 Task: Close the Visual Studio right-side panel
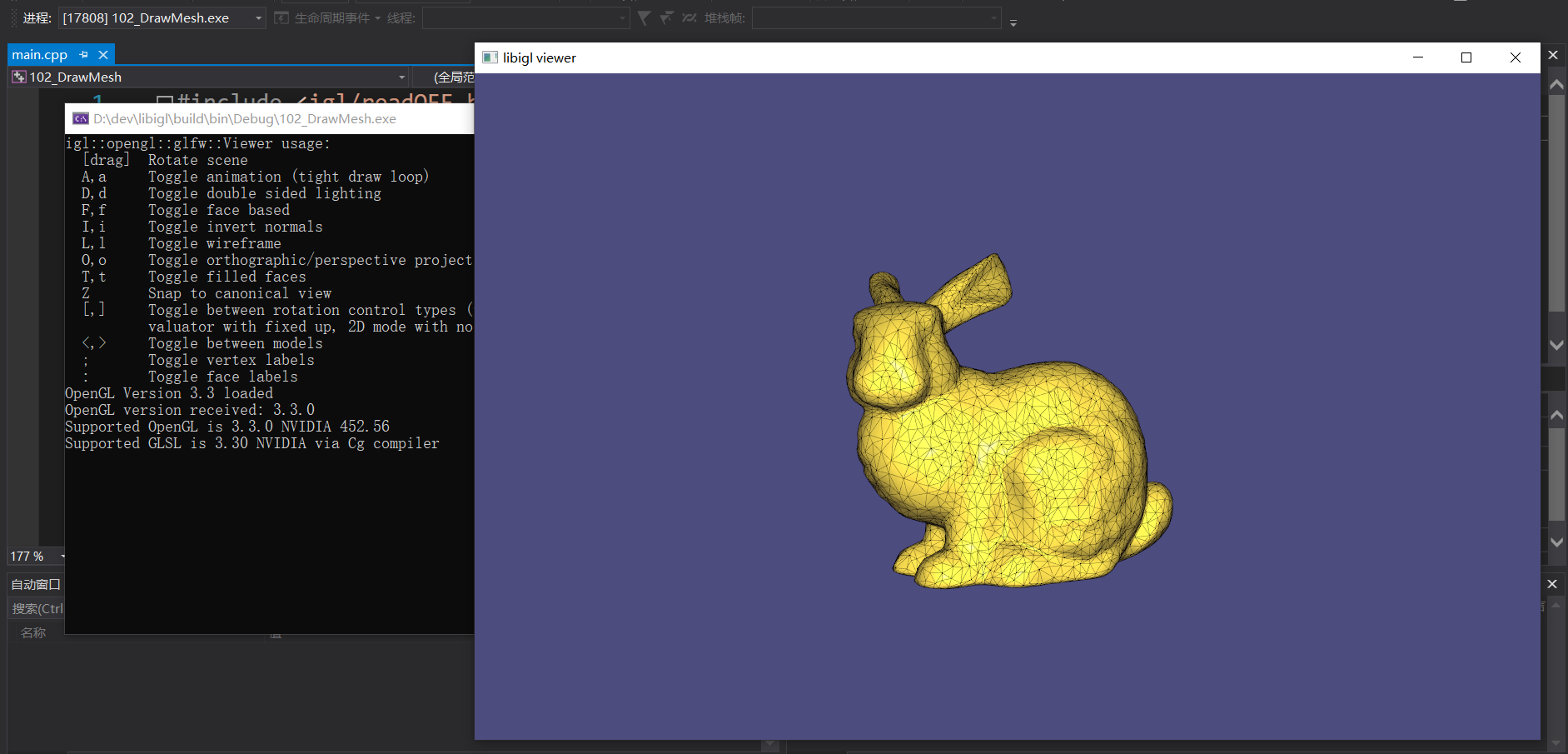[1553, 55]
